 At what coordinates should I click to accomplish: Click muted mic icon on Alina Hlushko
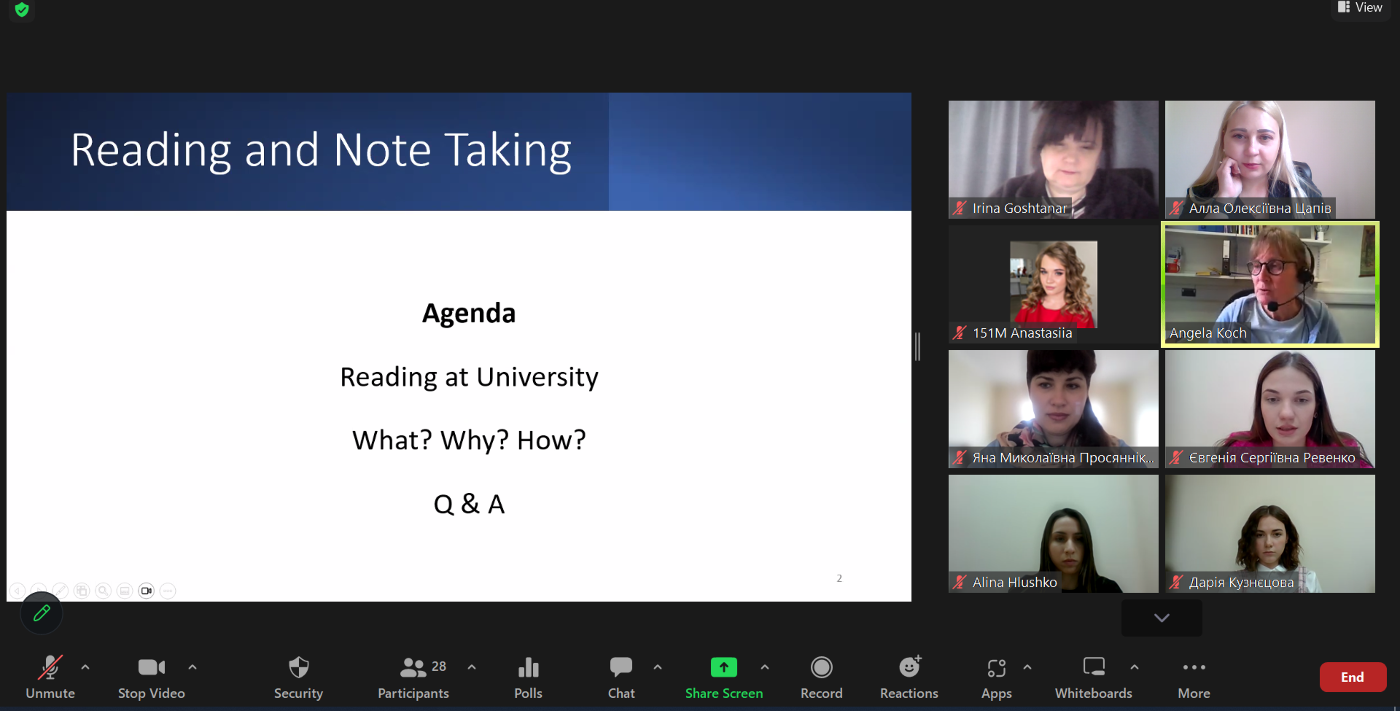[x=960, y=582]
